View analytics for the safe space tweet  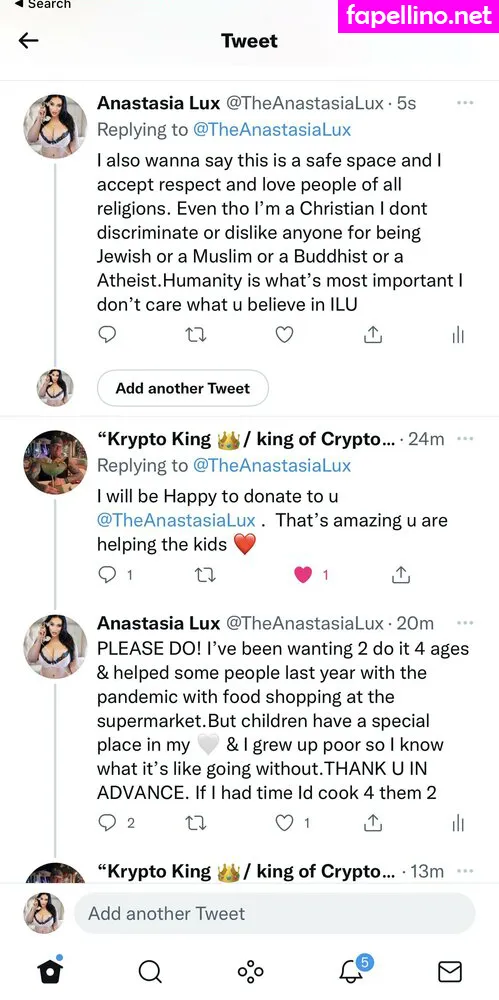tap(458, 335)
